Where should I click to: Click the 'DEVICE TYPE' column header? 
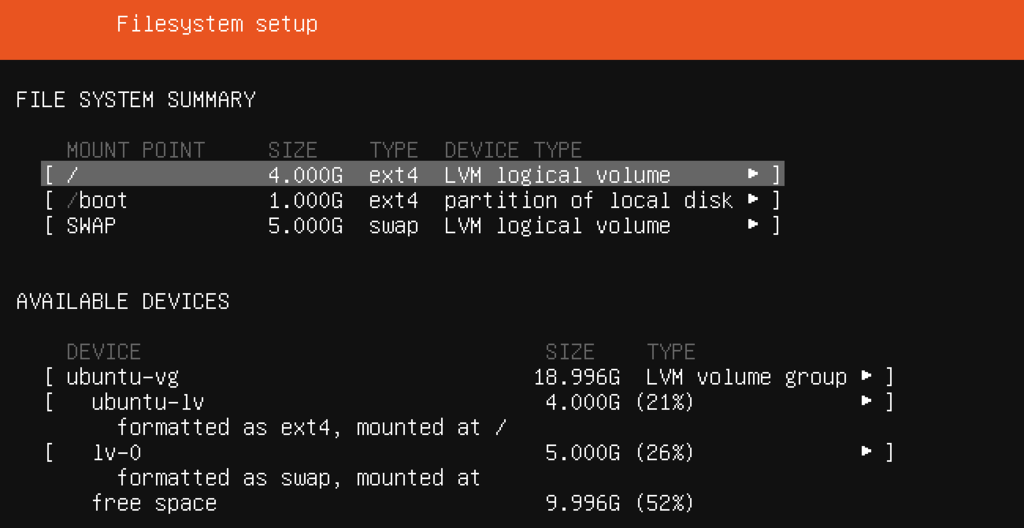(513, 150)
